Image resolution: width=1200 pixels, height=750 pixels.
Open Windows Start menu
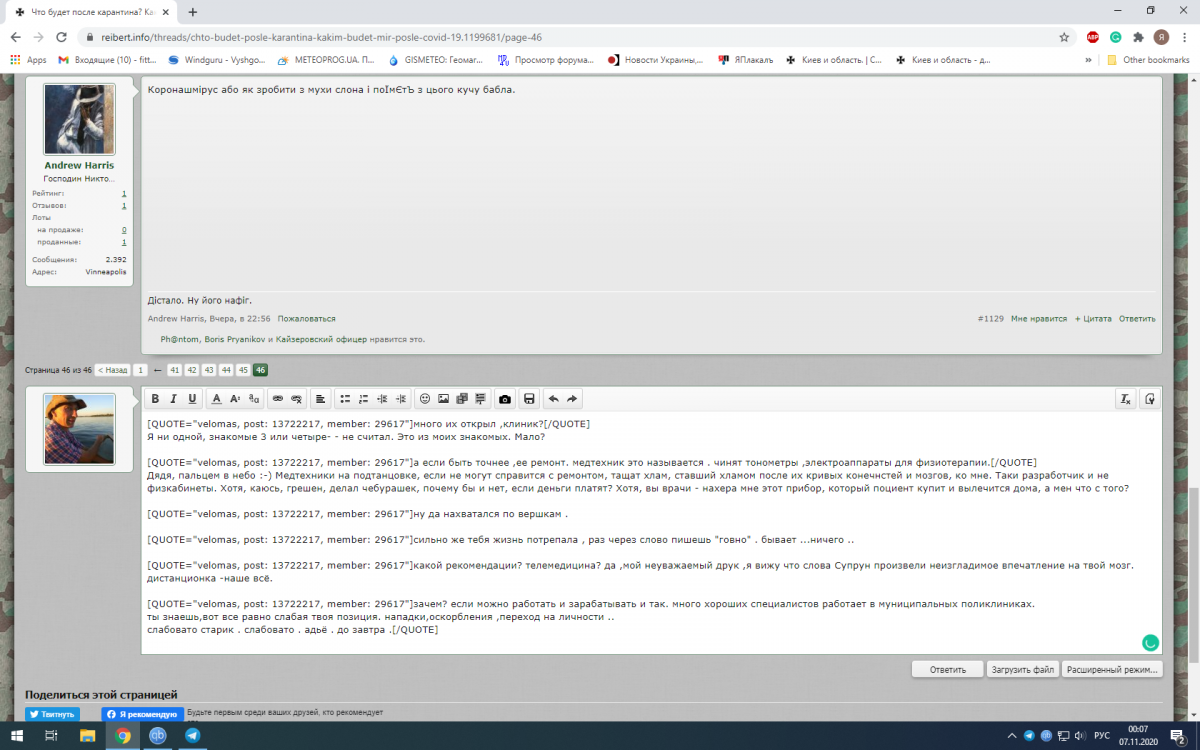pyautogui.click(x=17, y=735)
